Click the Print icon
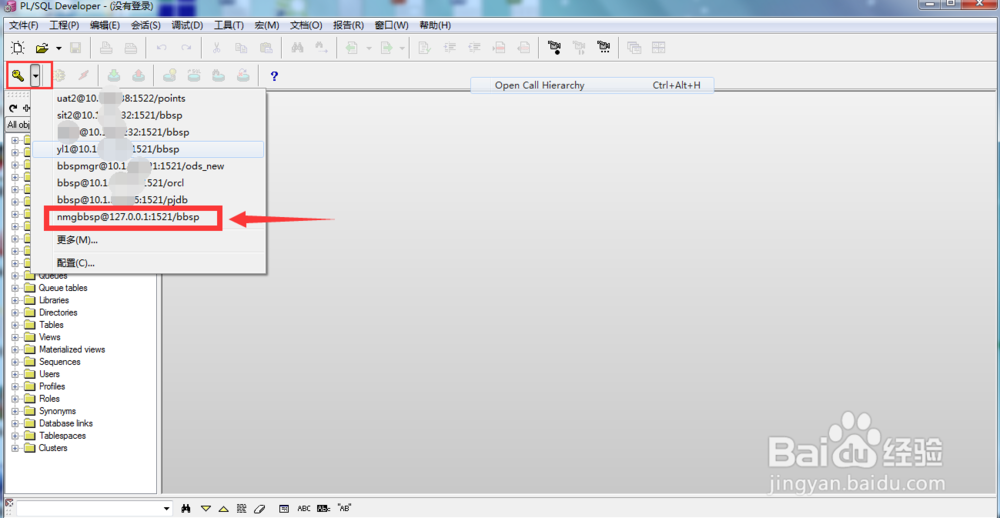Screen dimensions: 1000x518 click(106, 48)
